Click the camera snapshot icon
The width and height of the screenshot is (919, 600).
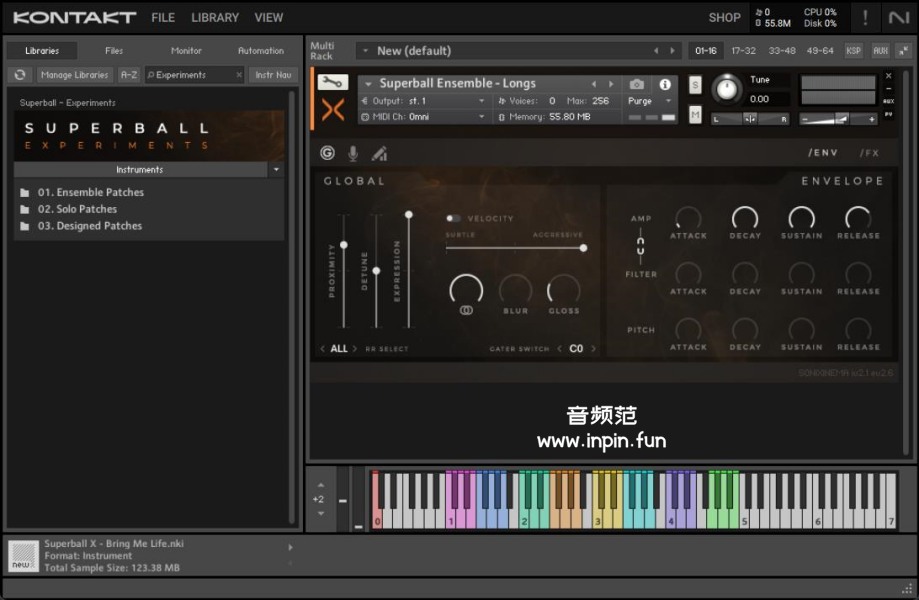click(637, 84)
